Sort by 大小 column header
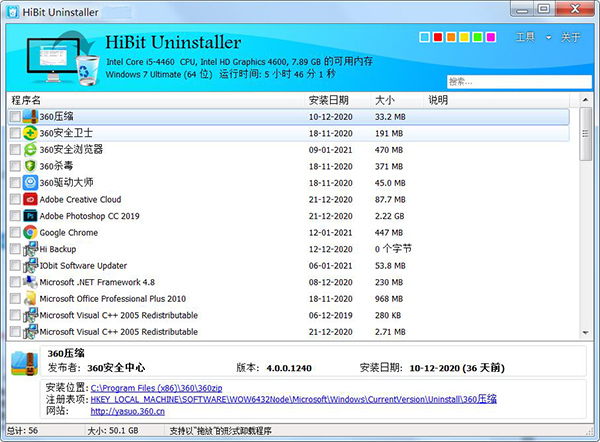The height and width of the screenshot is (442, 600). click(397, 100)
